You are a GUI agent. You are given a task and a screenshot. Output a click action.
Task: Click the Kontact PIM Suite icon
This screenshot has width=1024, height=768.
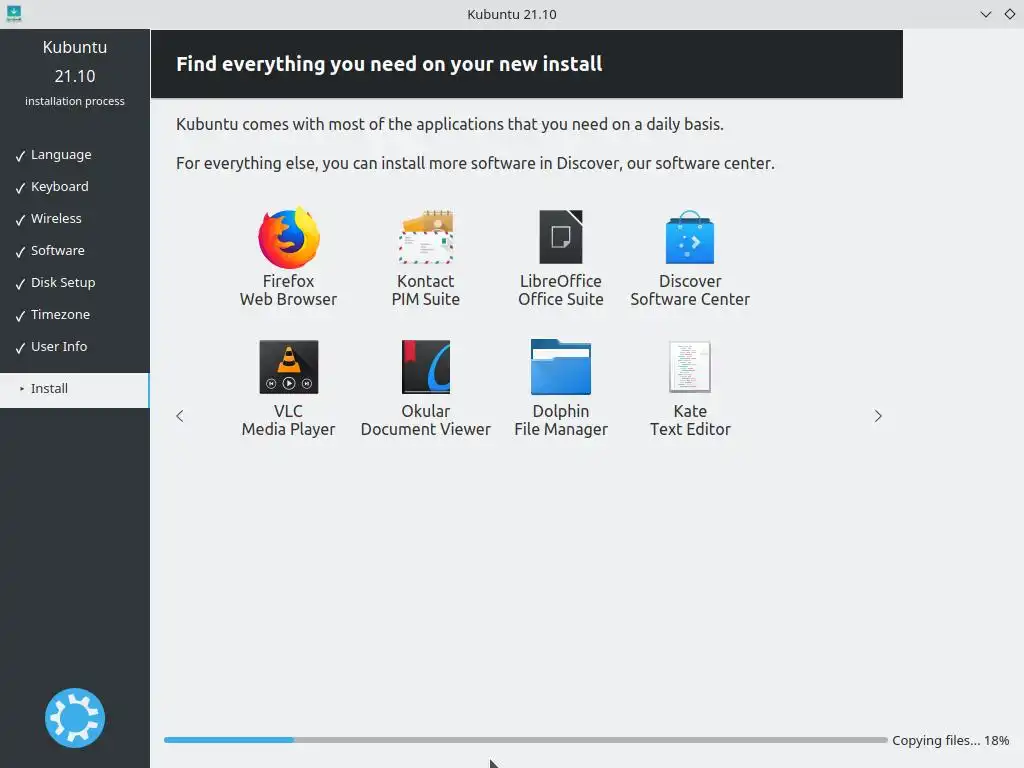pyautogui.click(x=426, y=237)
